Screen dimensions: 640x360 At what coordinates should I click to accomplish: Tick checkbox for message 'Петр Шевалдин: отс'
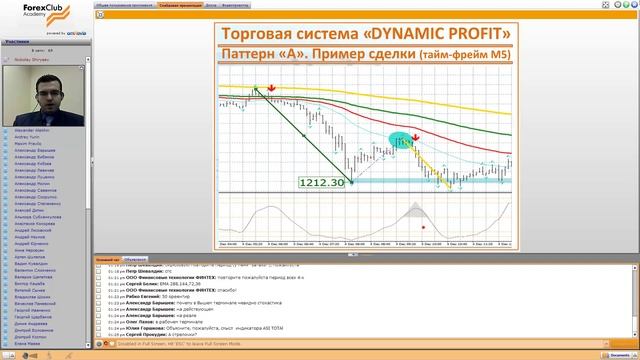click(98, 271)
